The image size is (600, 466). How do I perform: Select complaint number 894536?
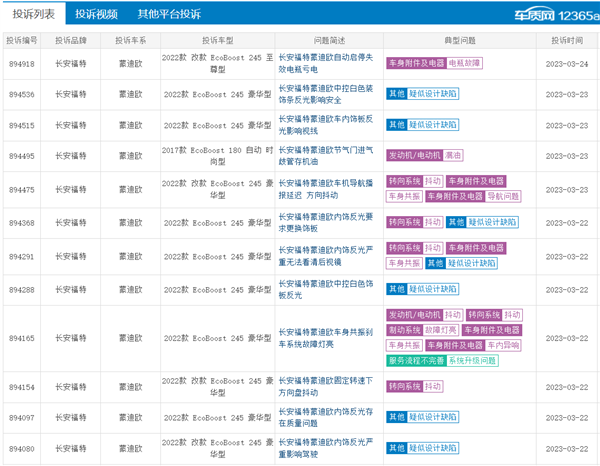pos(22,95)
